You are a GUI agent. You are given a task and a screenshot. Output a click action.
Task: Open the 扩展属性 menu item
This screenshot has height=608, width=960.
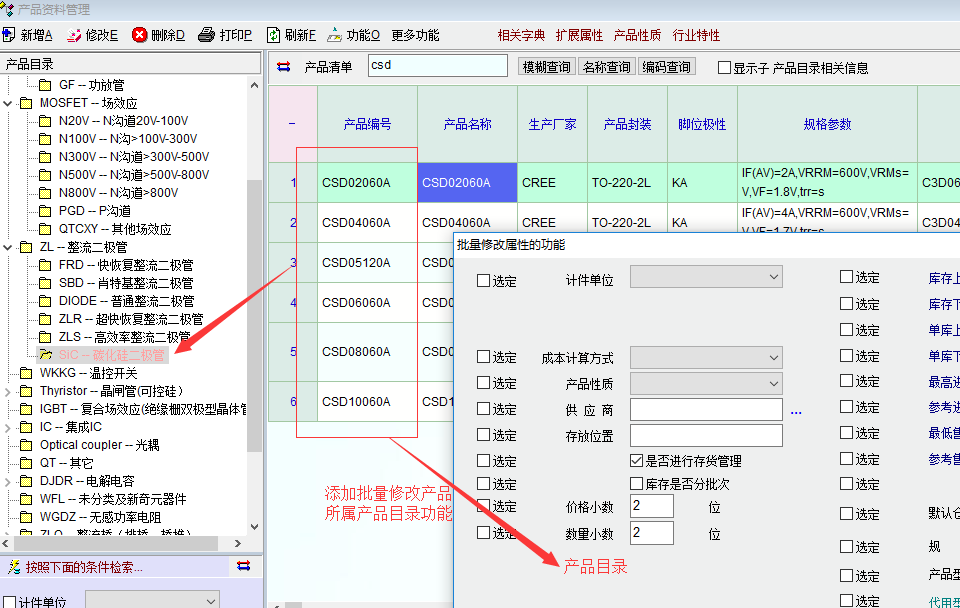click(579, 35)
